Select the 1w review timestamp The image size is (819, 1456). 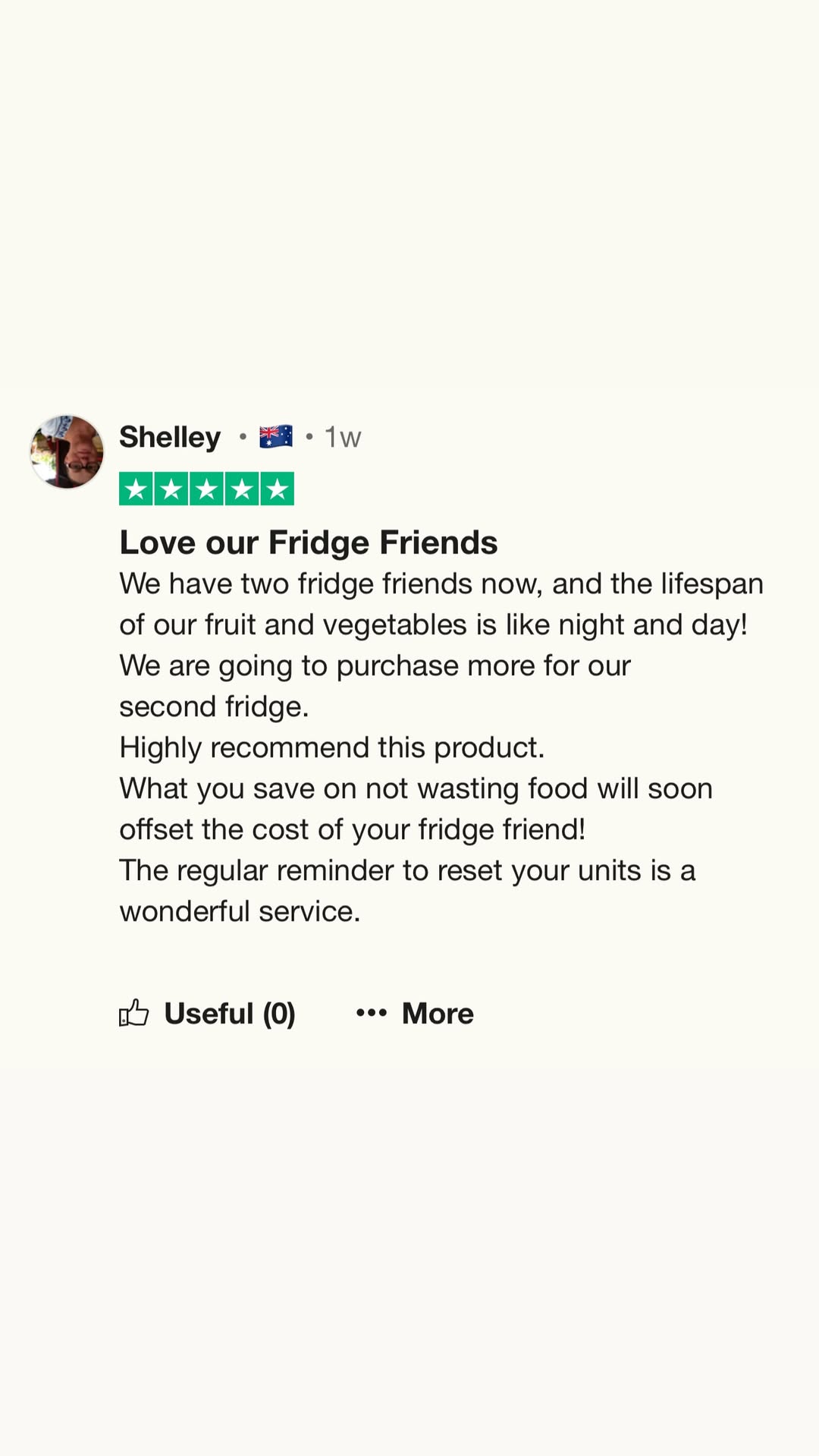coord(343,437)
